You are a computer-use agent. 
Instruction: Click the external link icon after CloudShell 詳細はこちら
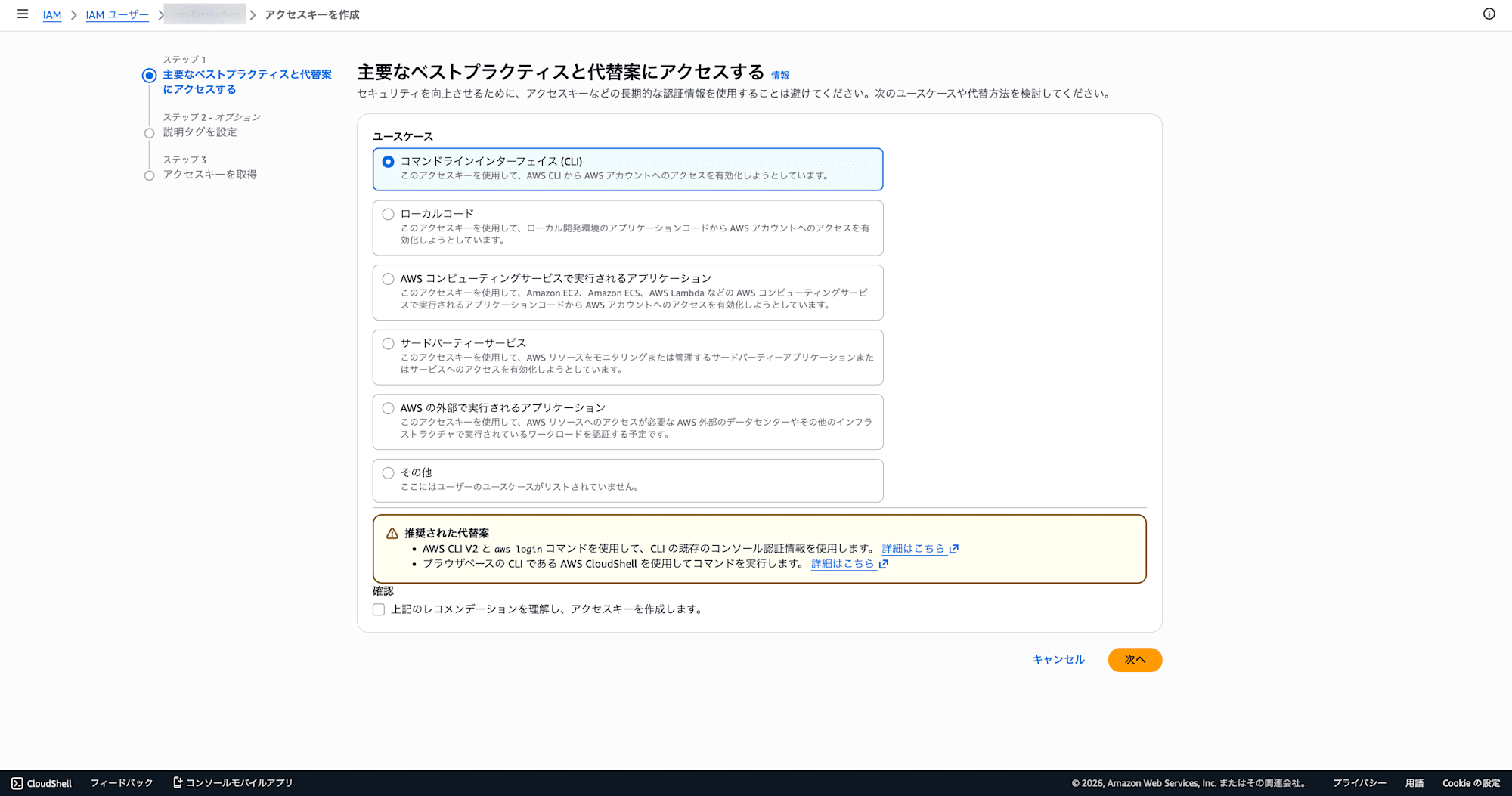pyautogui.click(x=884, y=564)
